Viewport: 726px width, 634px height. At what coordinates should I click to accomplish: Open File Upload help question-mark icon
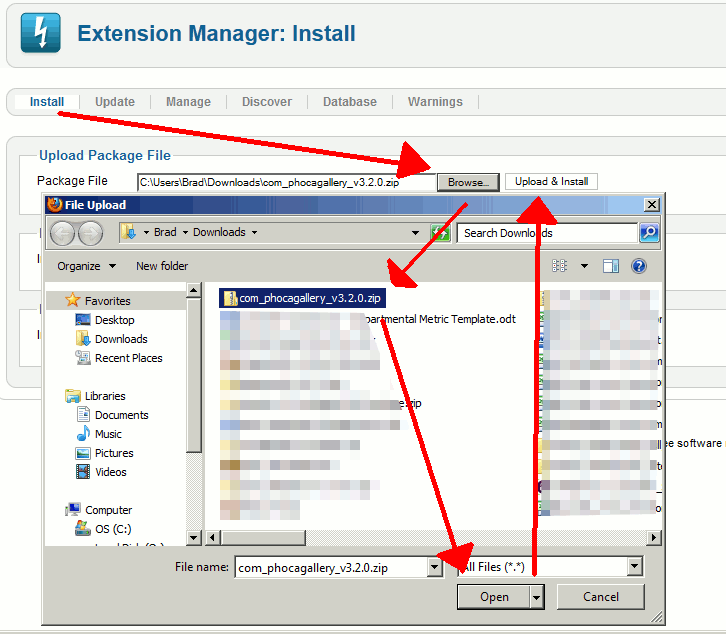click(638, 266)
